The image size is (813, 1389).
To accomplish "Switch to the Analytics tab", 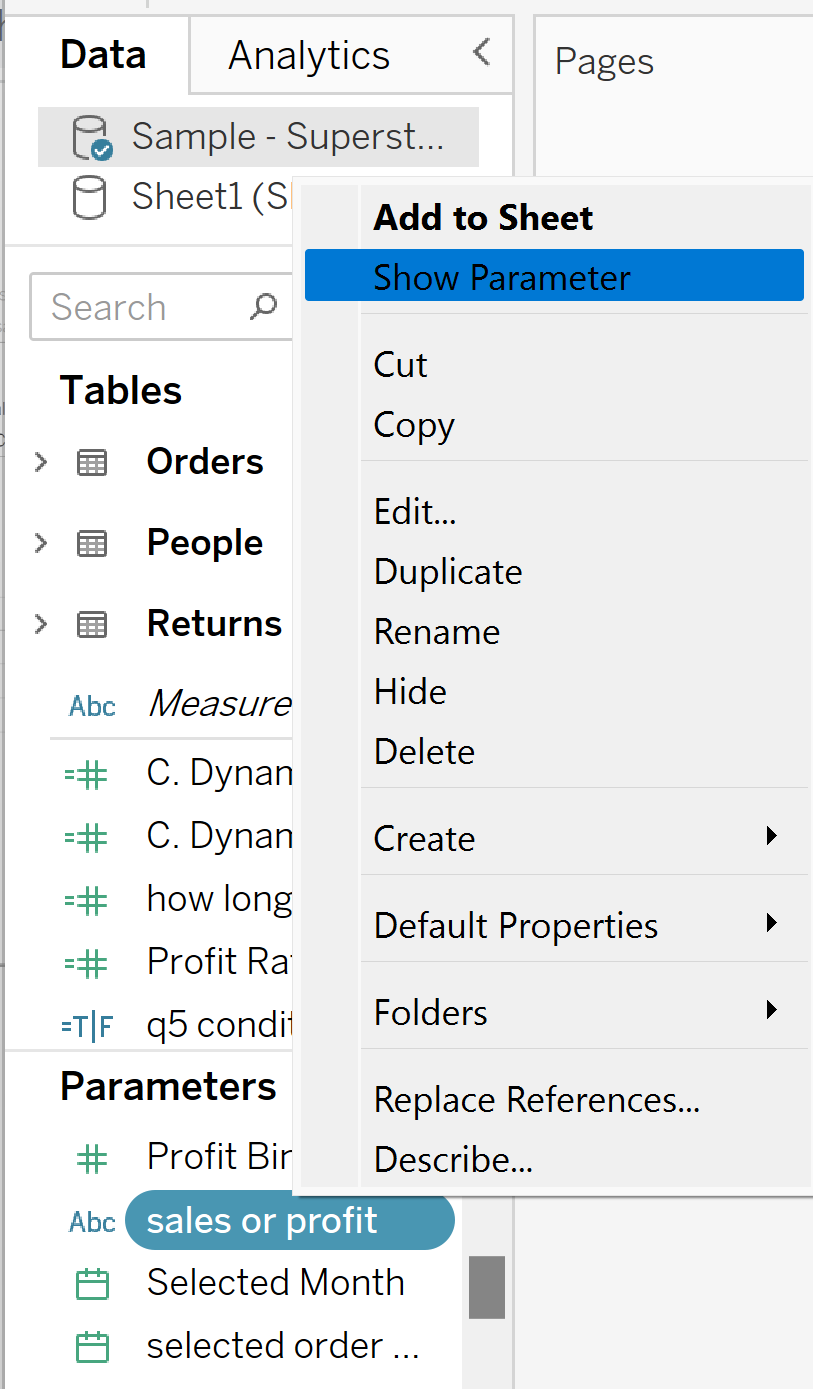I will [x=308, y=55].
